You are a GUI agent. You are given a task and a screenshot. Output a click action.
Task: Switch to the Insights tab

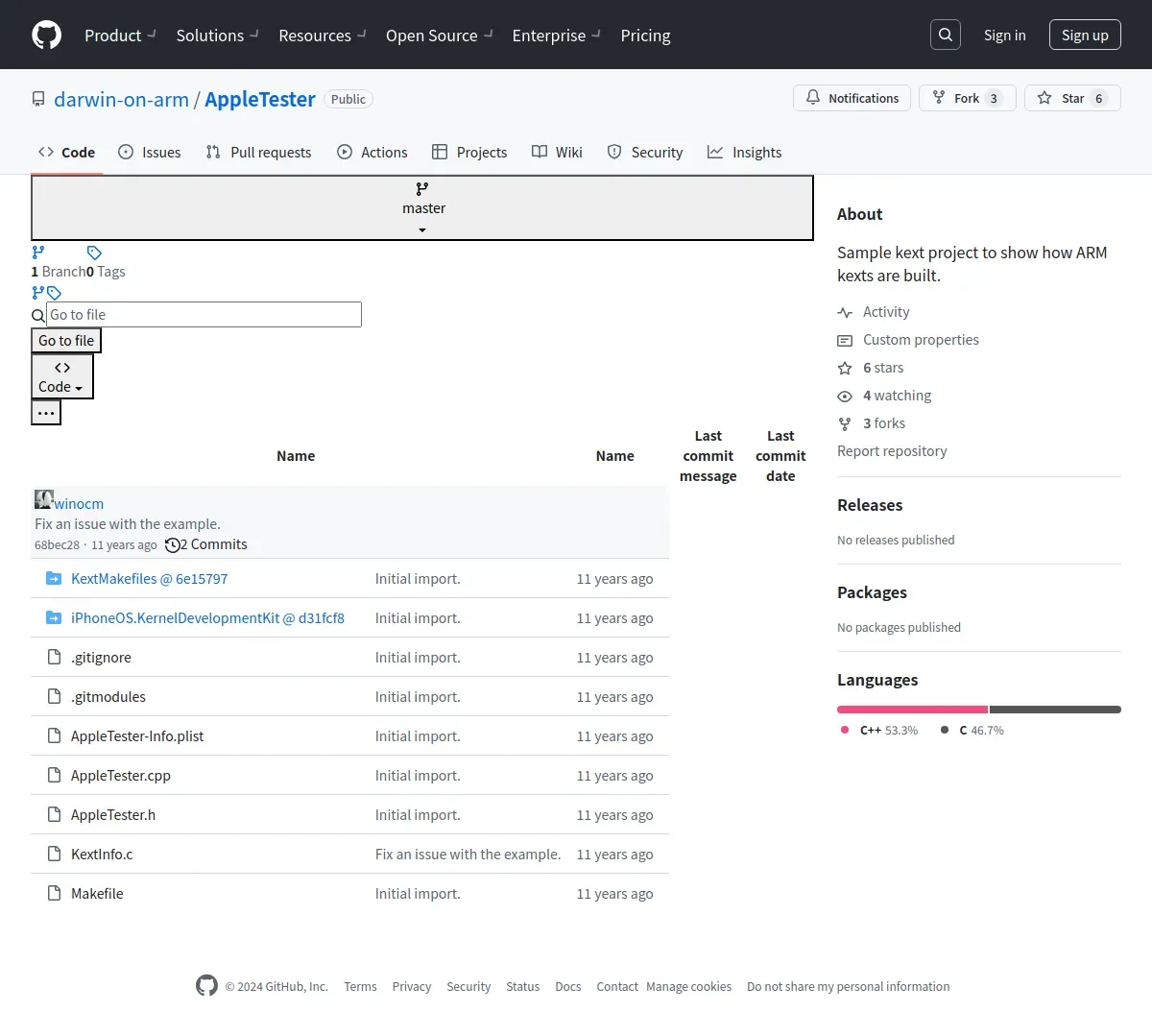(745, 152)
